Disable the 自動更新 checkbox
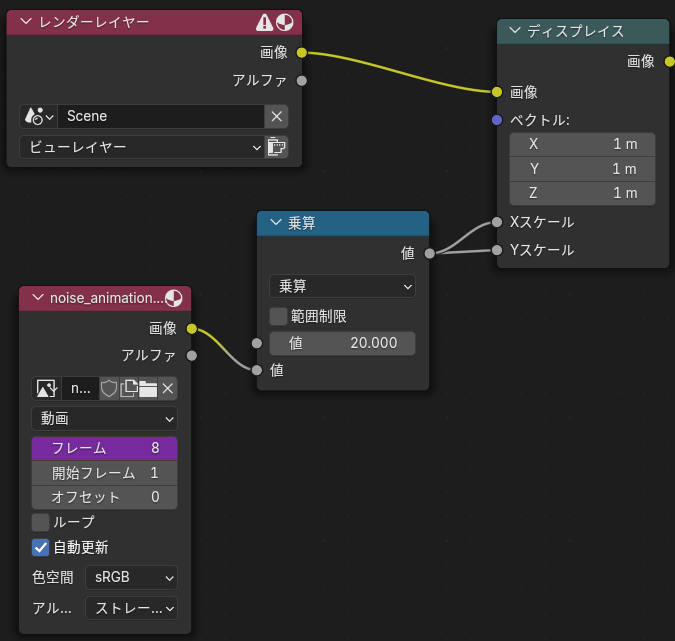675x641 pixels. pos(40,548)
